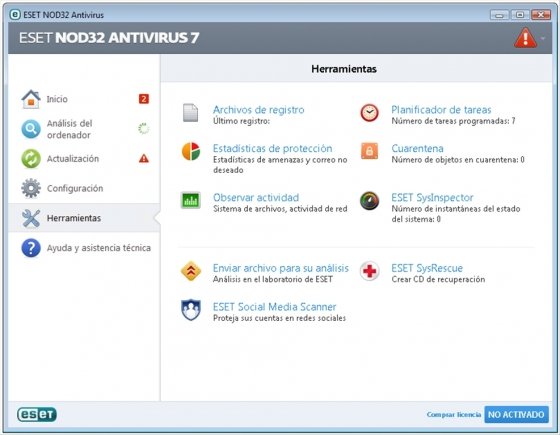Viewport: 560px width, 435px height.
Task: Click the 'Último registro:' text
Action: point(241,121)
